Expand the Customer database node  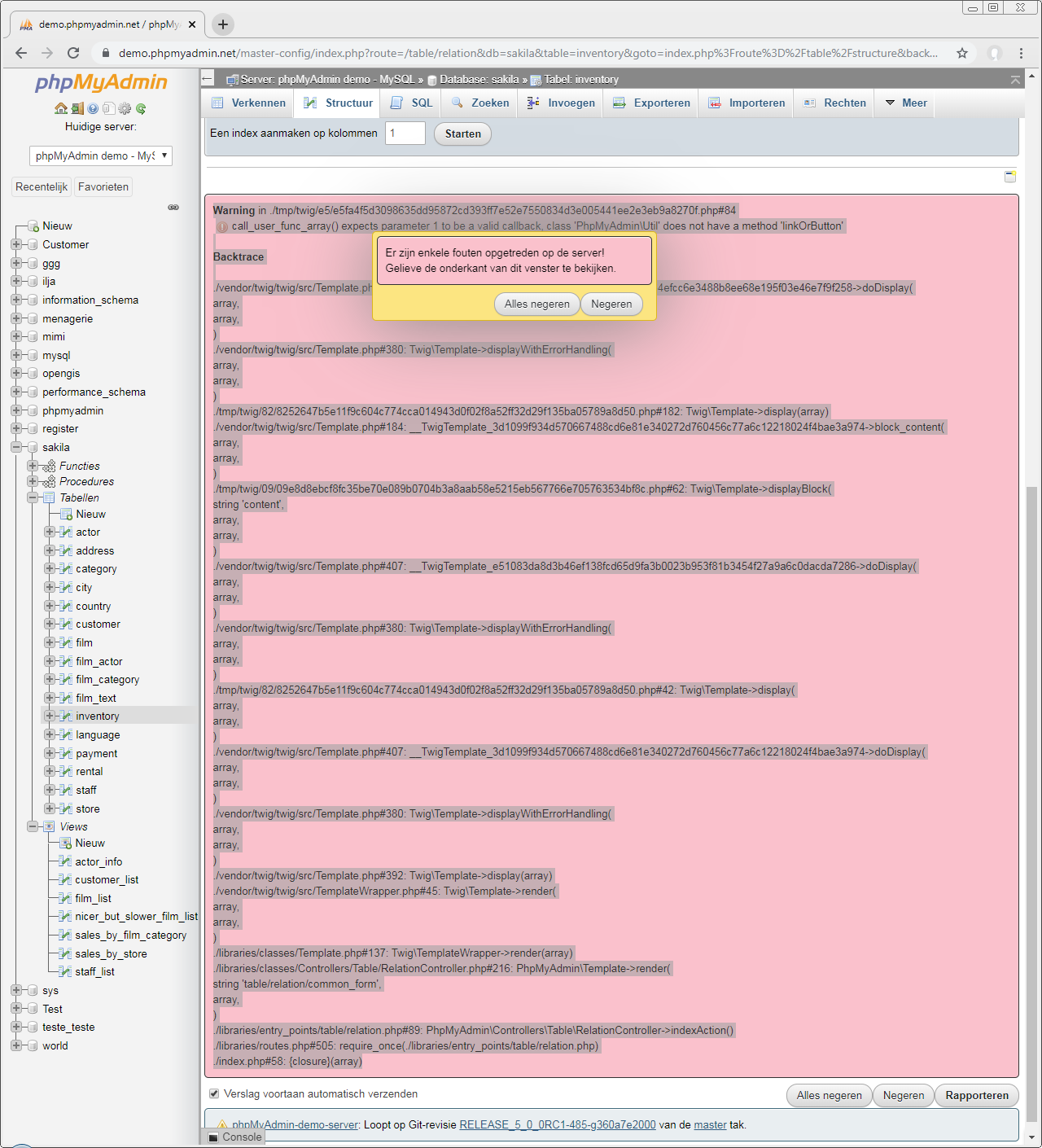[x=18, y=244]
